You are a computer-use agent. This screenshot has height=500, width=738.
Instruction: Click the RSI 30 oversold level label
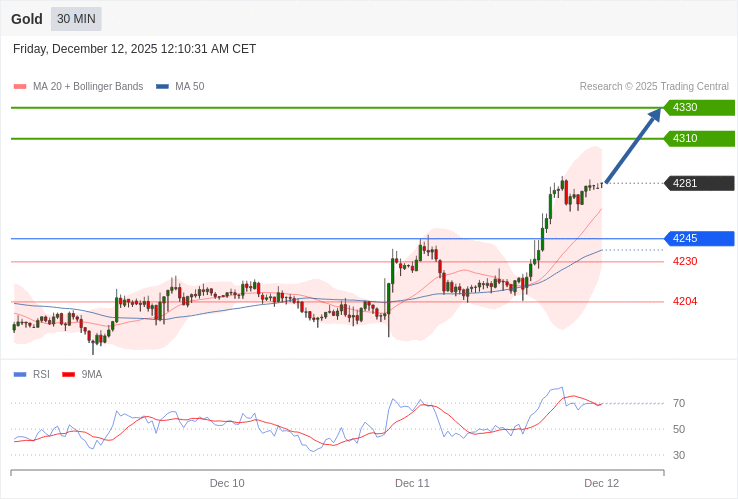[679, 456]
